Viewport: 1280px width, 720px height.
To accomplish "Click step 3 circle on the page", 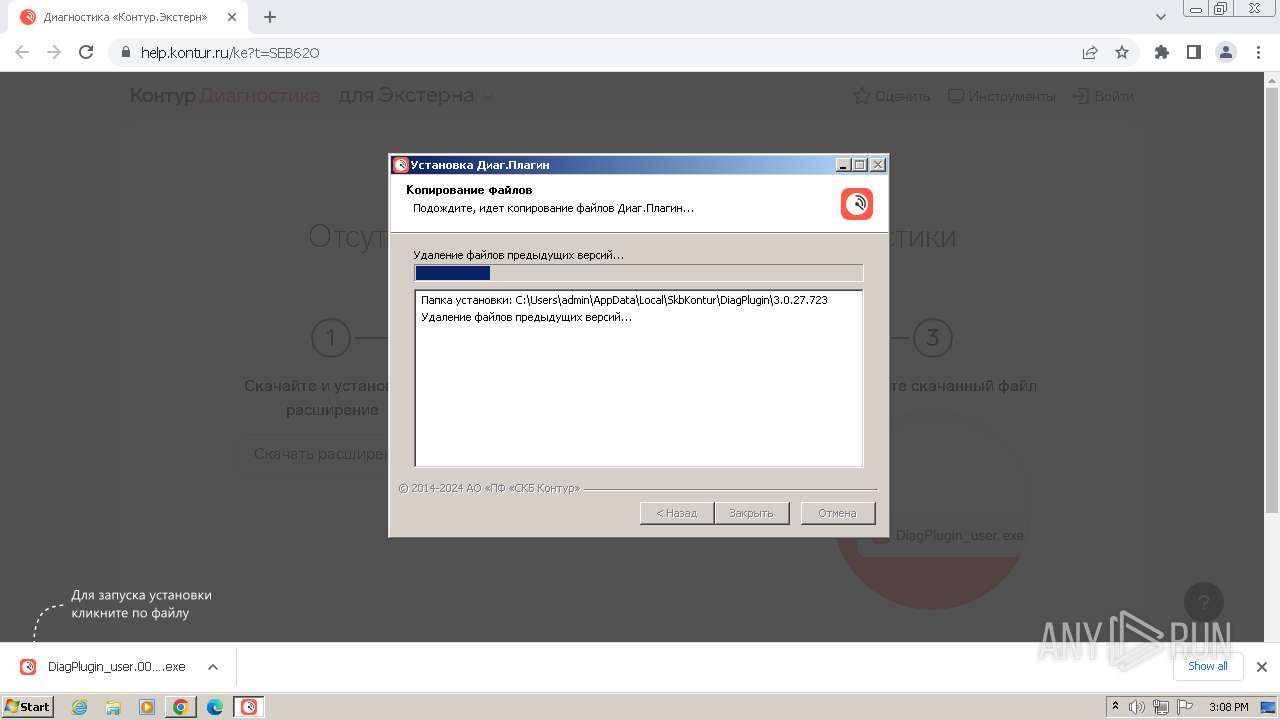I will (x=932, y=338).
